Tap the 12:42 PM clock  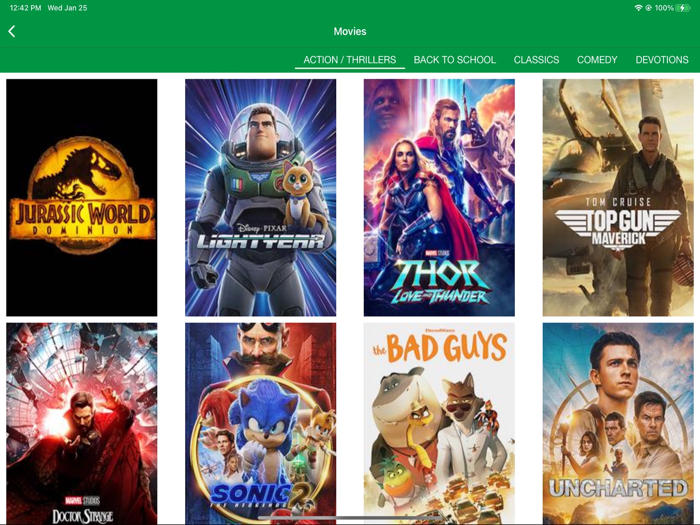coord(25,8)
